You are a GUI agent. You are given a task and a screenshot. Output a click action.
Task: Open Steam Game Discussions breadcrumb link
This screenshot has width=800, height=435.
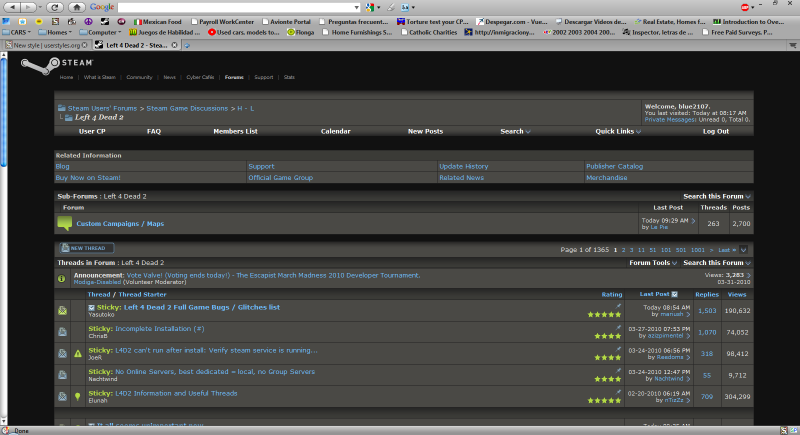[x=187, y=109]
